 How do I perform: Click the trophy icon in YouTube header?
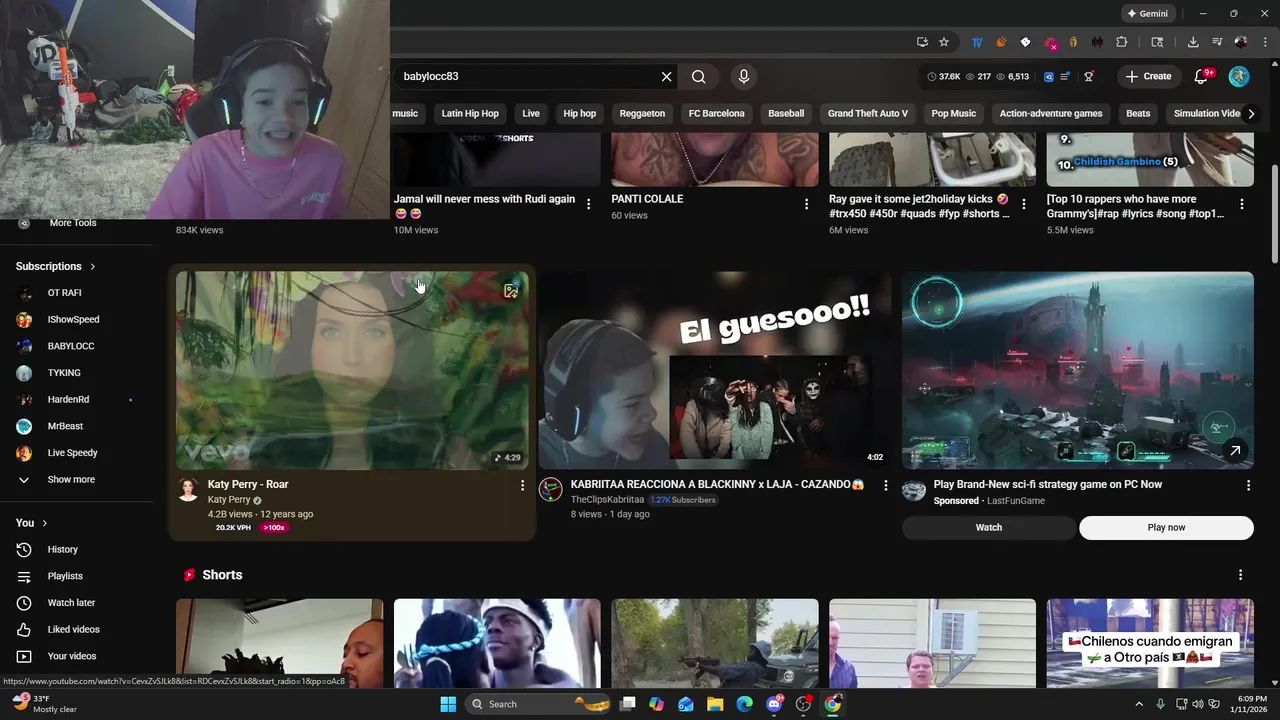pos(1089,76)
